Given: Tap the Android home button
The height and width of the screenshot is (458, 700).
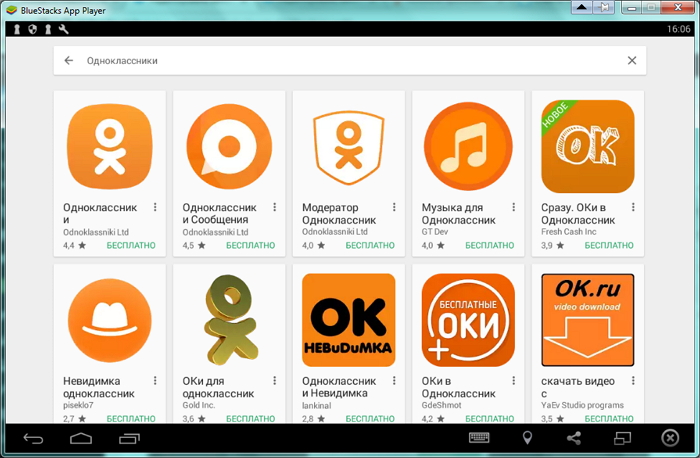Looking at the screenshot, I should click(81, 439).
